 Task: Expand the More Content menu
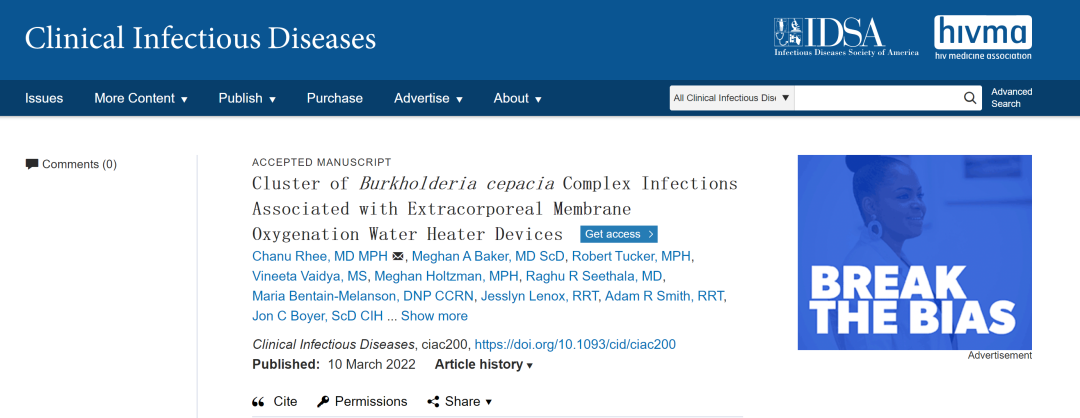[141, 98]
